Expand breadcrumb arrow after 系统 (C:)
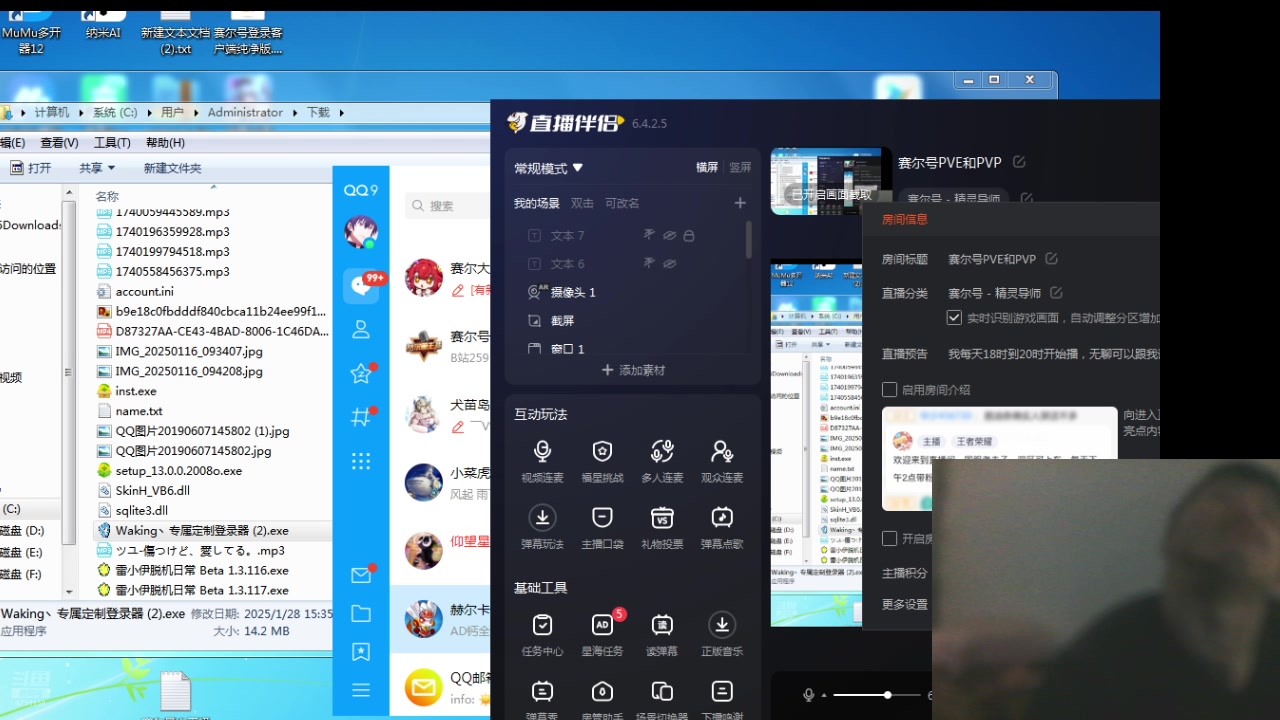This screenshot has width=1280, height=720. [x=150, y=113]
